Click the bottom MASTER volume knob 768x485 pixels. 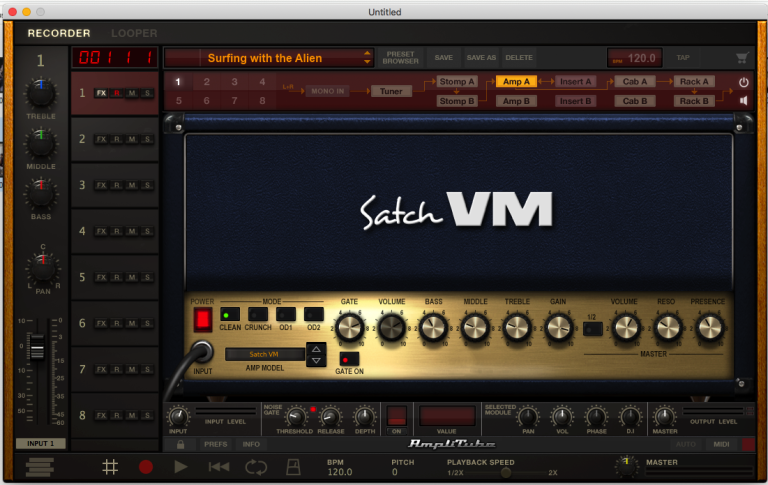tap(626, 466)
